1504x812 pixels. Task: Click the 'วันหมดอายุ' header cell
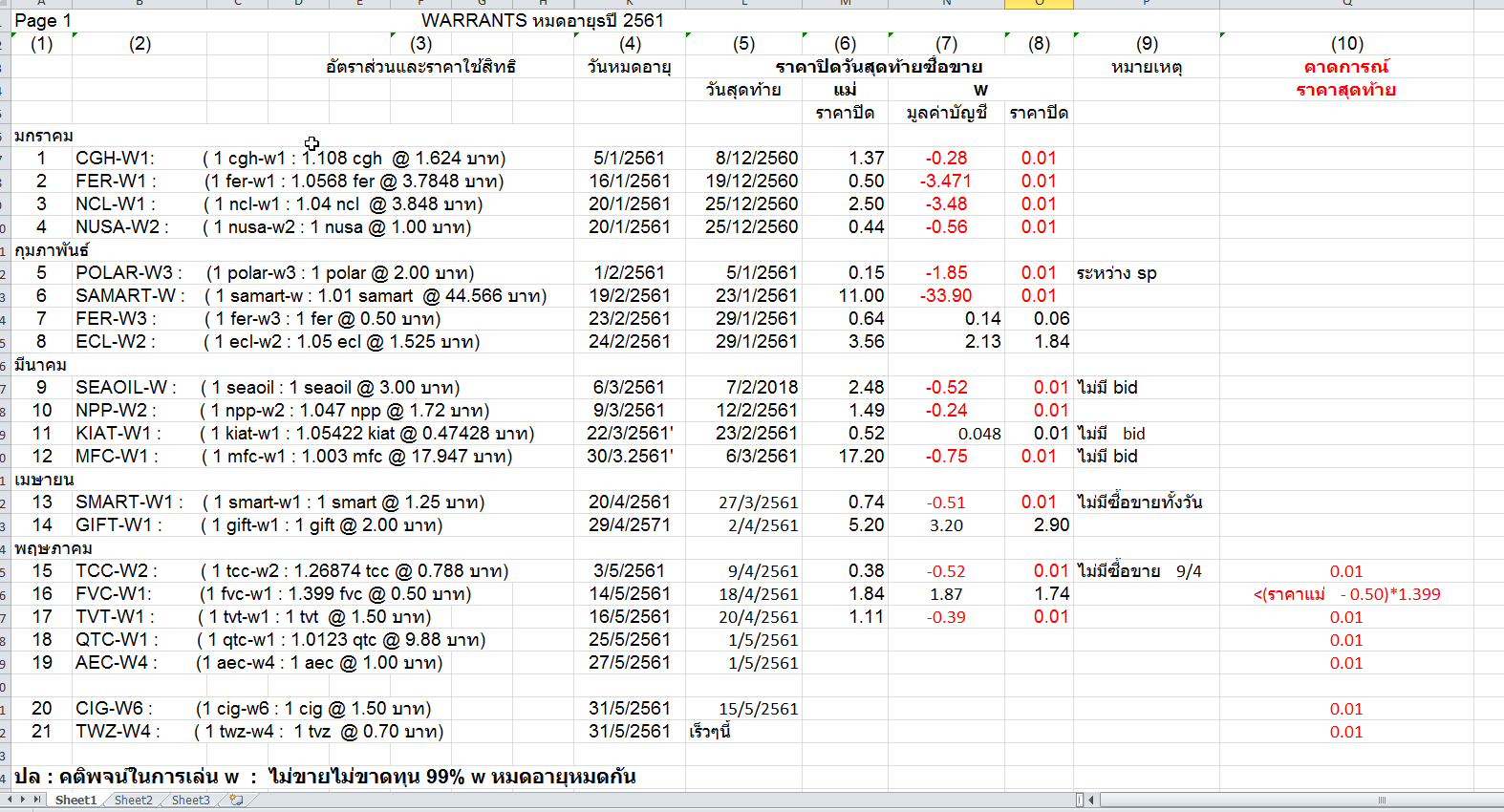[630, 66]
